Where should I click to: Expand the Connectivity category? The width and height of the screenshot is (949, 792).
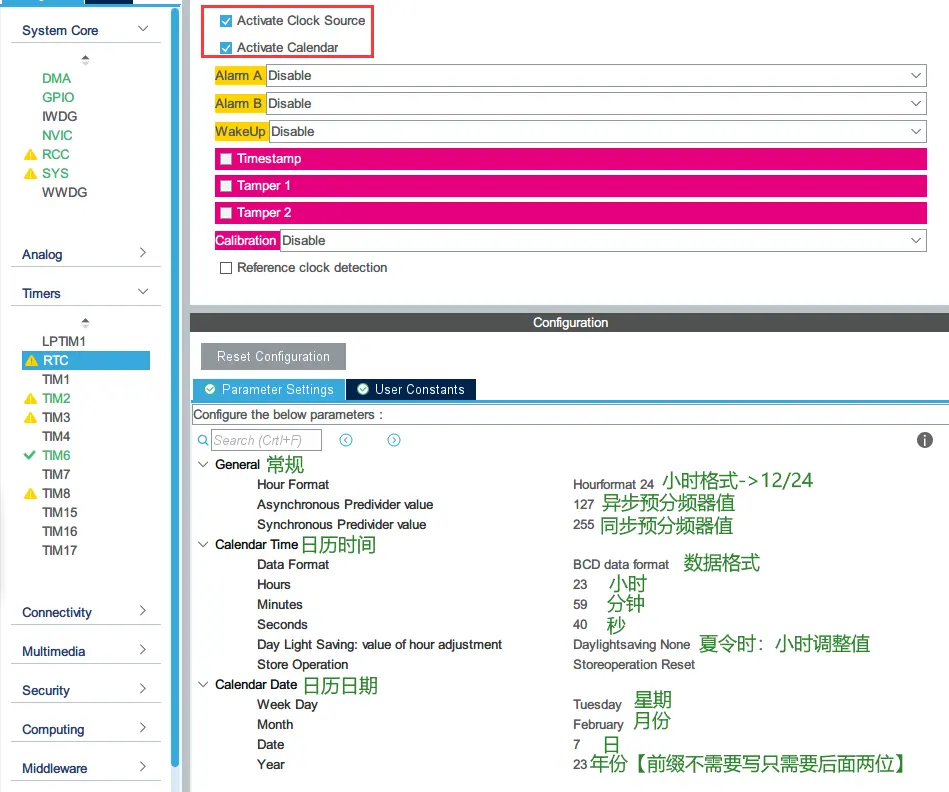85,612
